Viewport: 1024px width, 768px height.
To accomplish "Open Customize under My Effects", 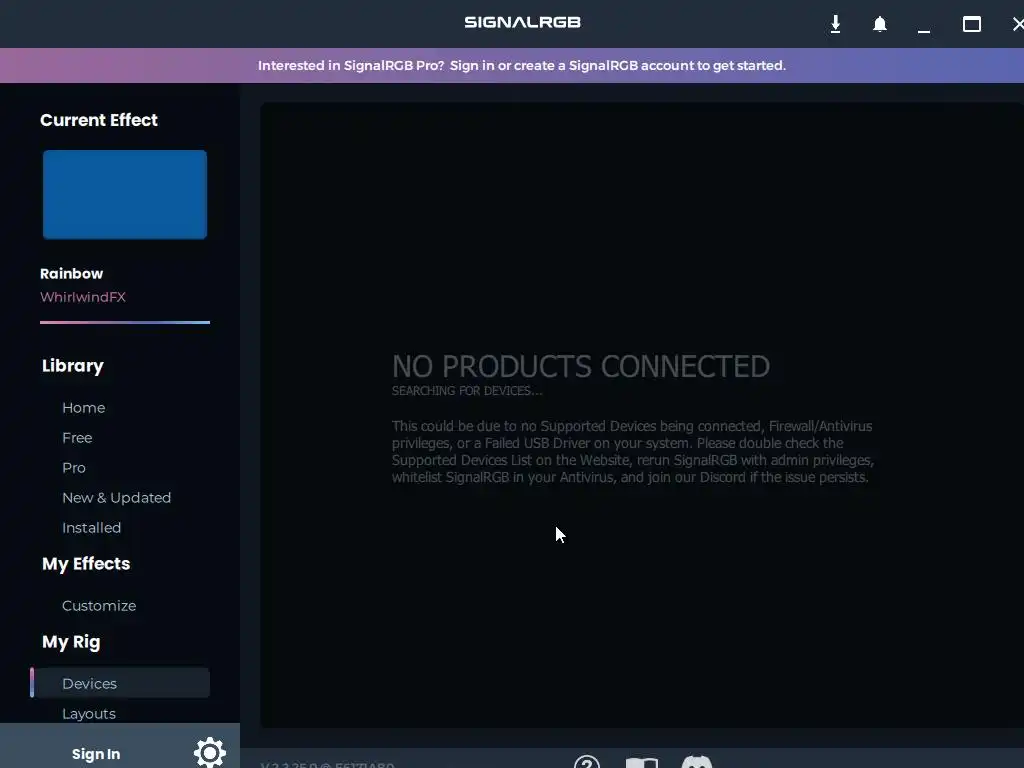I will tap(99, 605).
